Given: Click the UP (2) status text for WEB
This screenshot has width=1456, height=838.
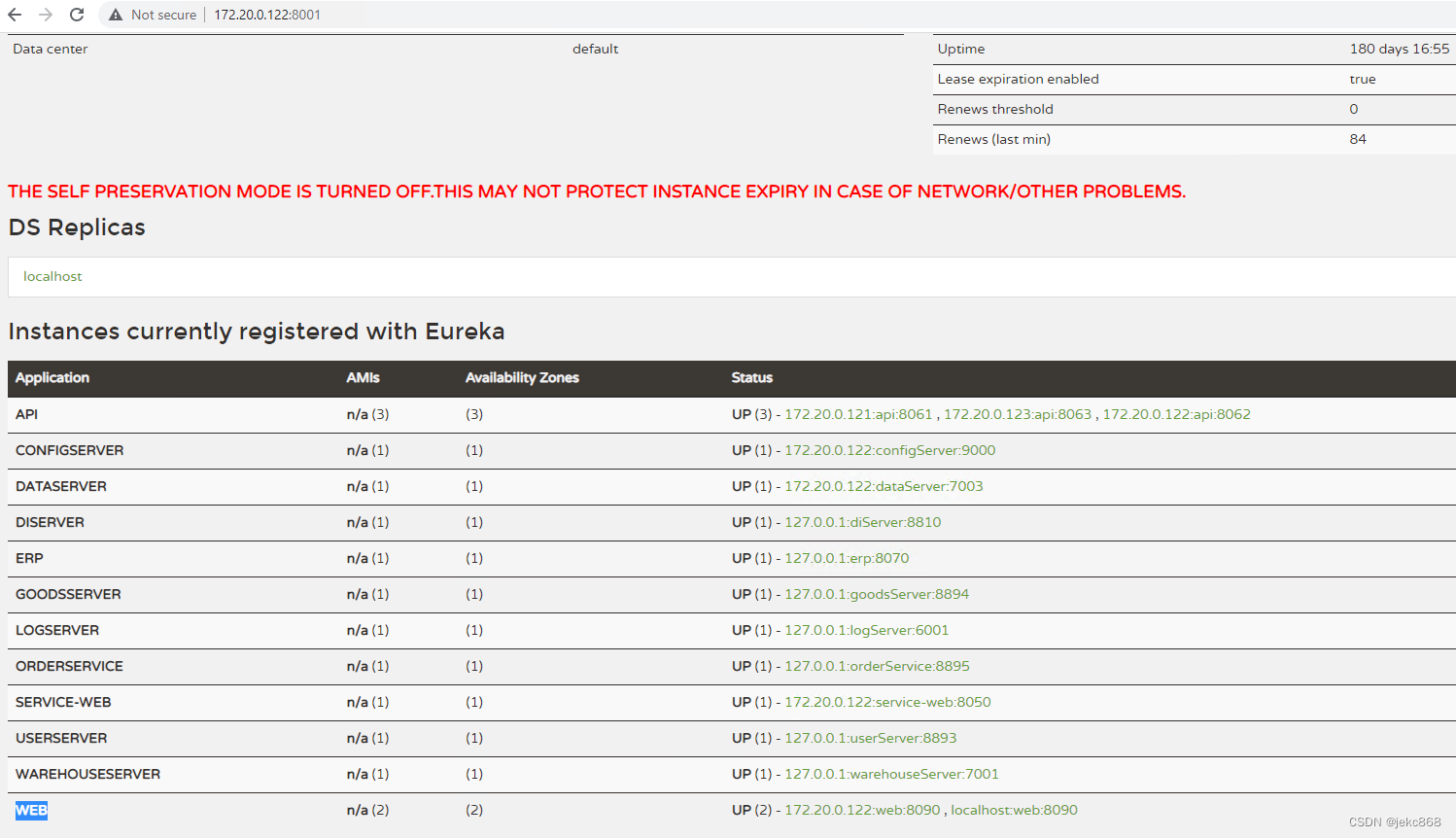Looking at the screenshot, I should [x=752, y=810].
